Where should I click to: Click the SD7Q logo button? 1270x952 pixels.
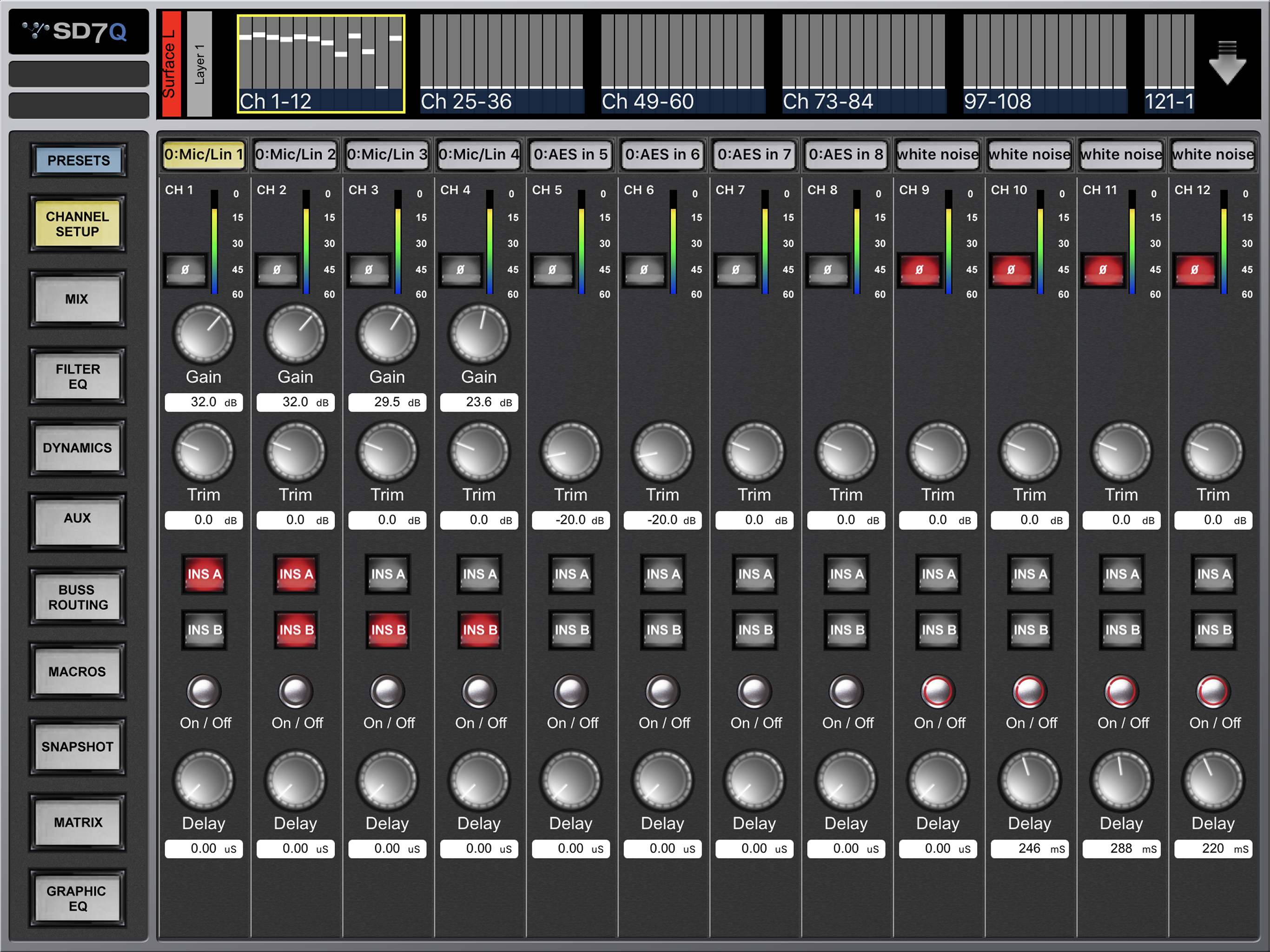79,32
